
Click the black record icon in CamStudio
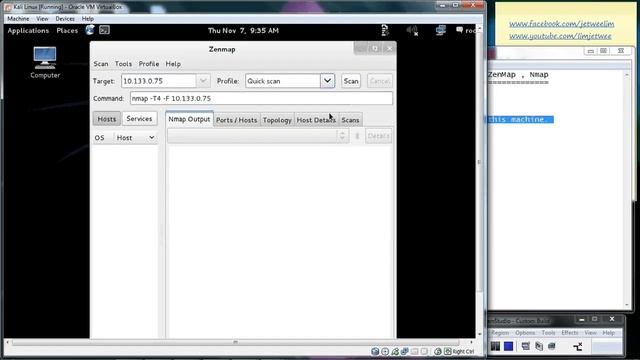pos(495,347)
